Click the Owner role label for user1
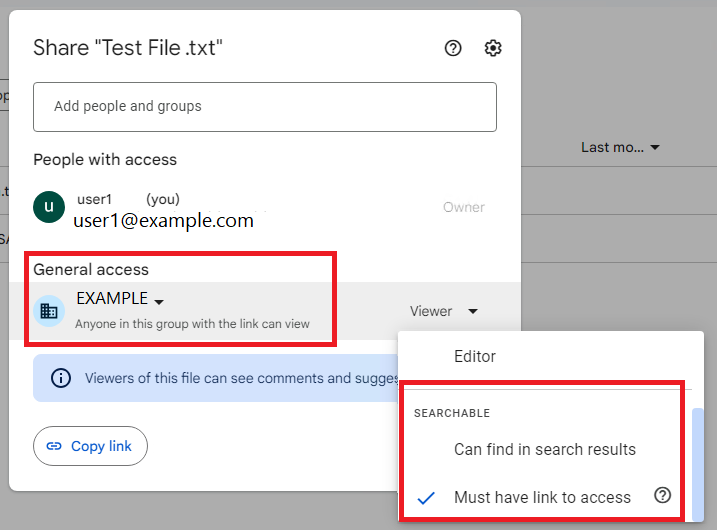Screen dimensions: 717x530 [x=463, y=207]
